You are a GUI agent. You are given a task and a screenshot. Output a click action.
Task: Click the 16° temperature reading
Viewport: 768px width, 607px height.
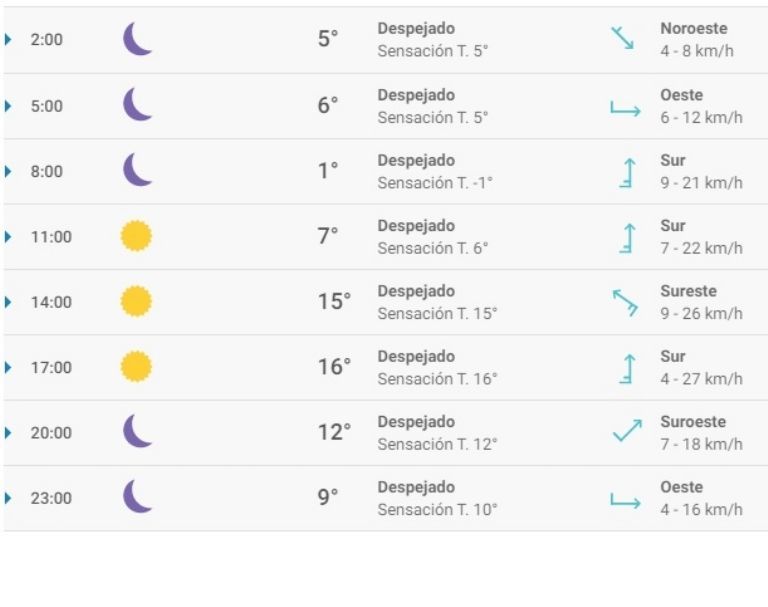coord(334,367)
